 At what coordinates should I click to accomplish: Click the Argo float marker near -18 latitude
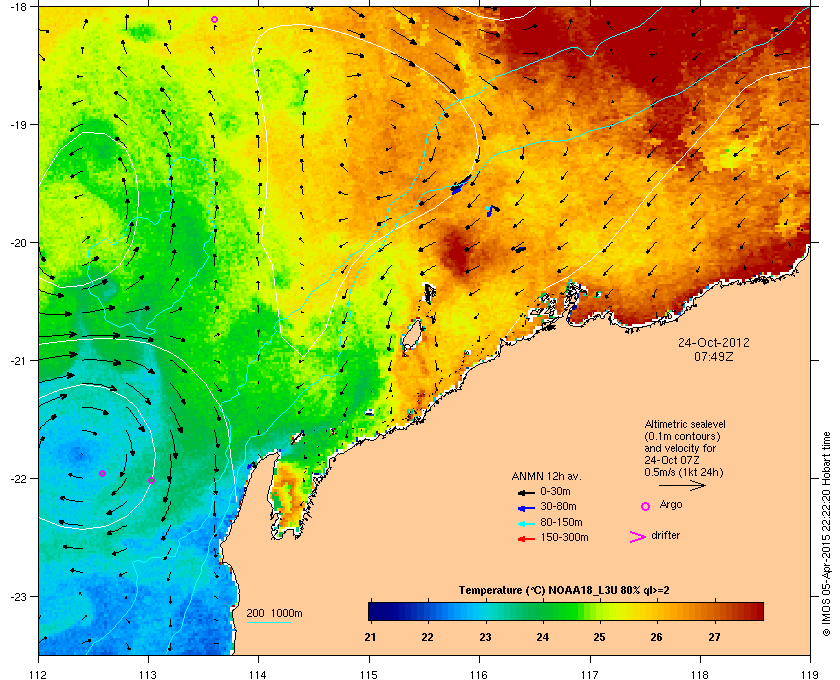[x=214, y=20]
